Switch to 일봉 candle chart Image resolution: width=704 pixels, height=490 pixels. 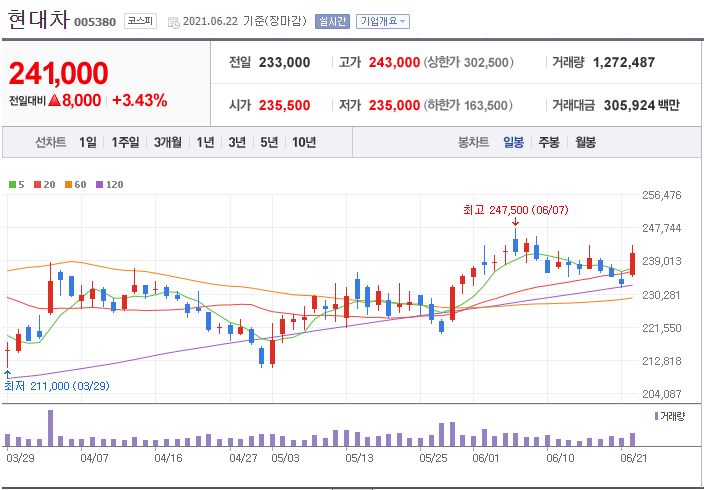click(x=513, y=143)
